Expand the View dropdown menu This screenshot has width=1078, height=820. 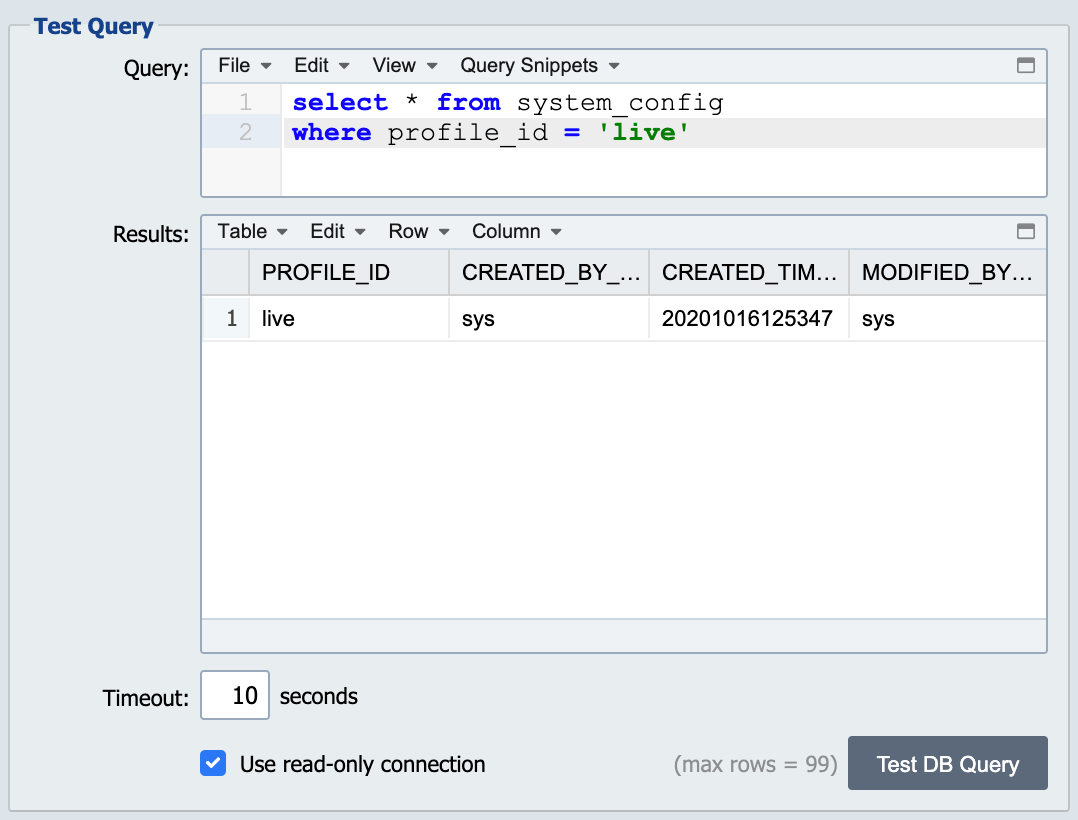click(x=405, y=65)
